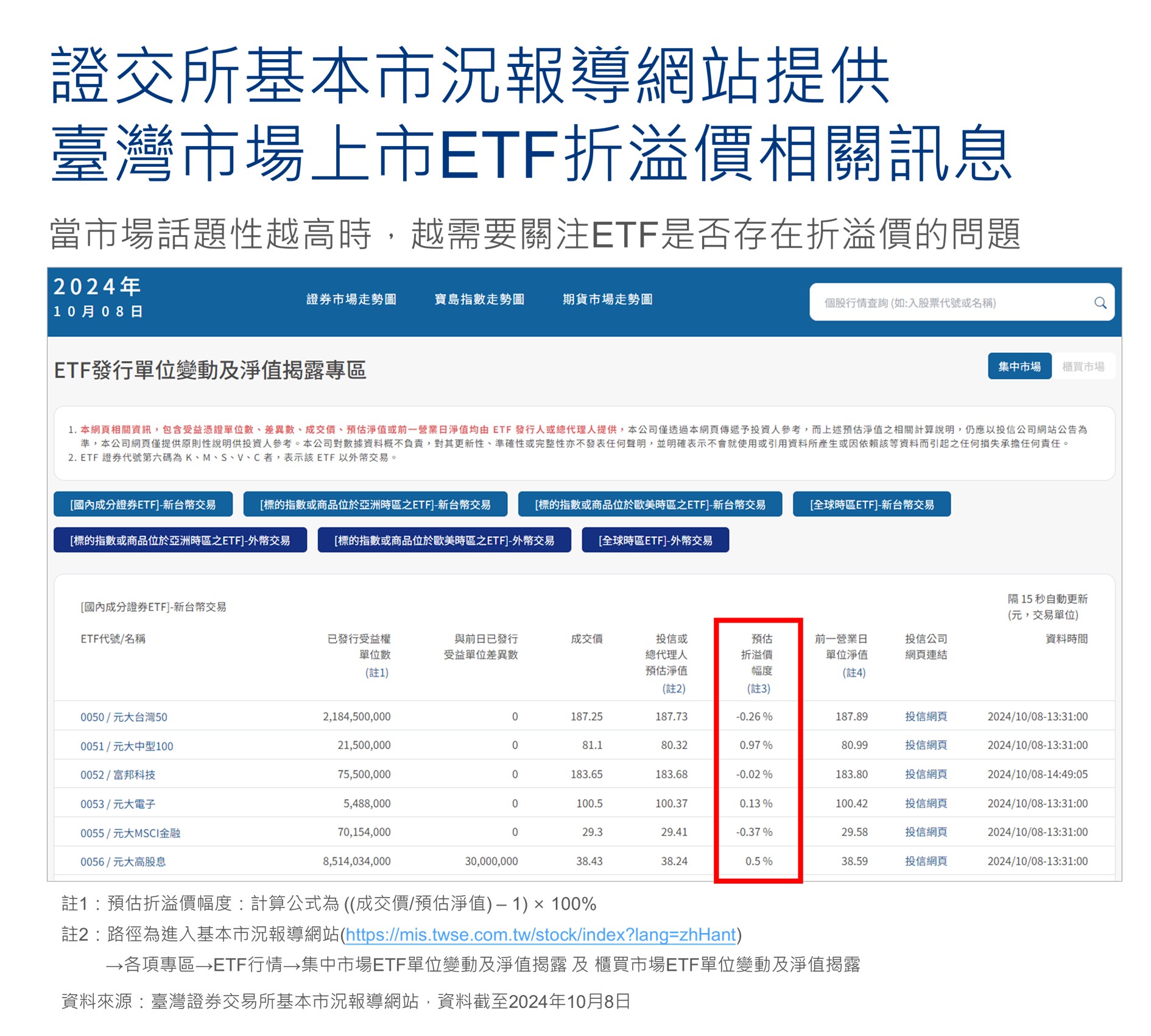The height and width of the screenshot is (1036, 1151).
Task: Click the (註3) footnote under 預估折溢價幅度
Action: pos(759,688)
